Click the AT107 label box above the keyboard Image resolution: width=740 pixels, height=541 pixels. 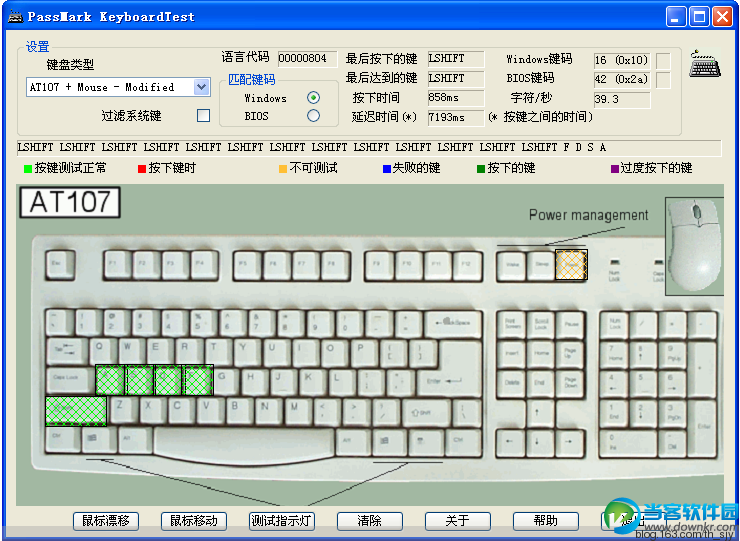tap(70, 202)
